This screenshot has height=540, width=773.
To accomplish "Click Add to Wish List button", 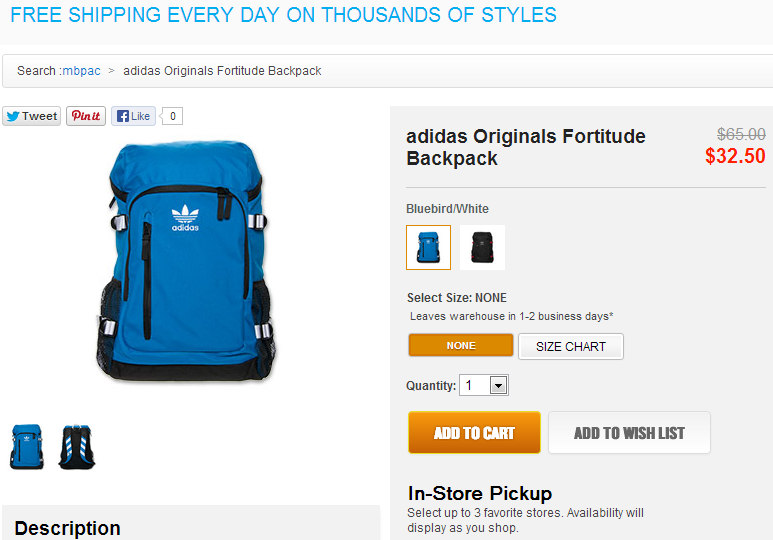I will (x=629, y=433).
